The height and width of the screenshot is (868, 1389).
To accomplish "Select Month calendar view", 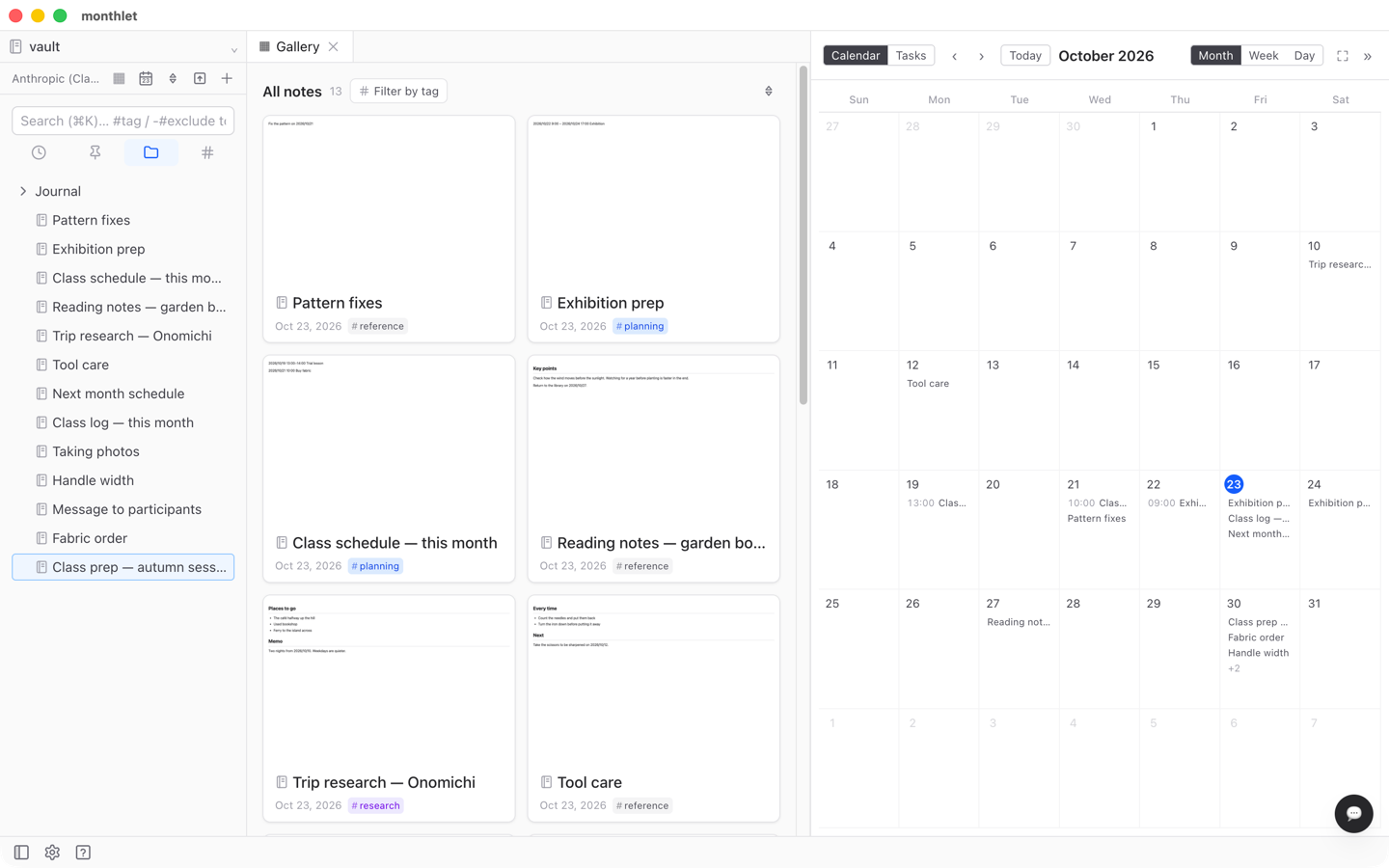I will [x=1215, y=56].
